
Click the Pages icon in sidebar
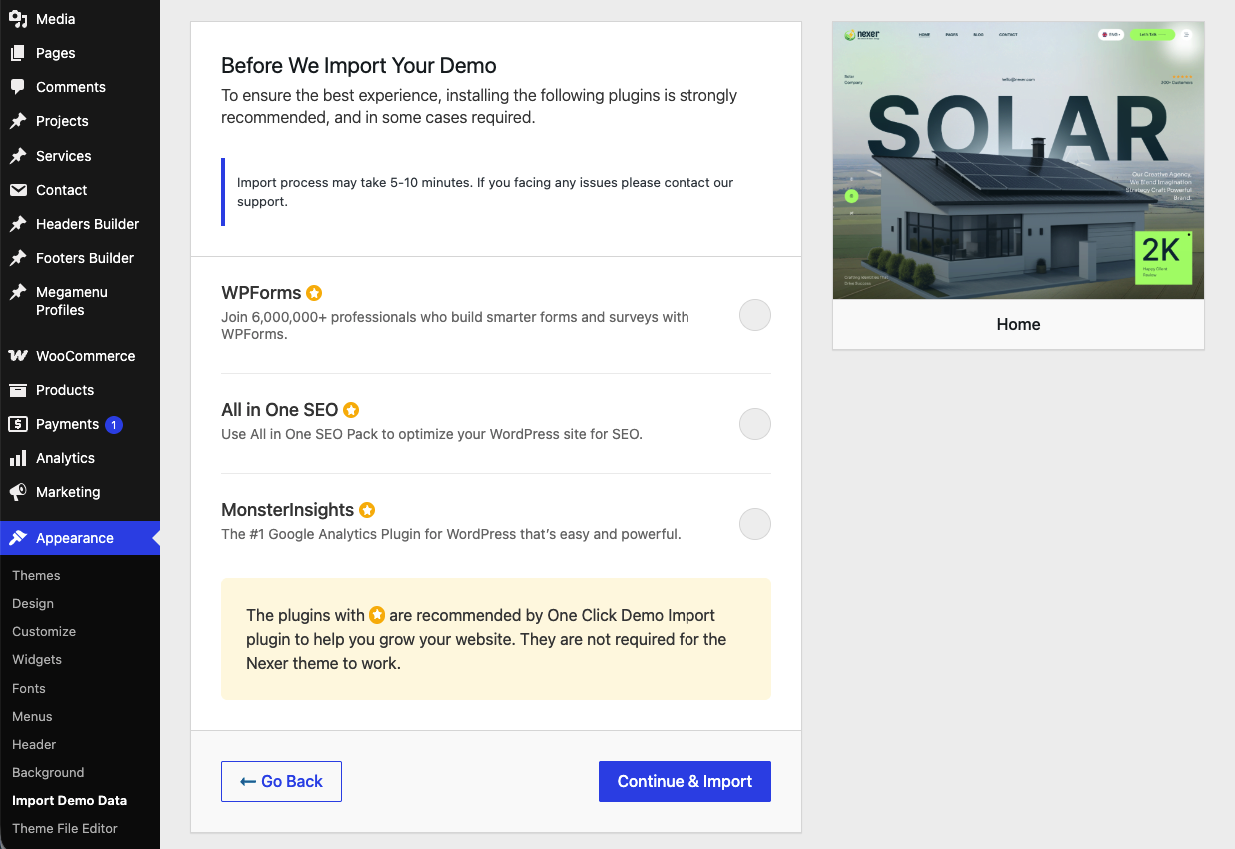click(18, 53)
